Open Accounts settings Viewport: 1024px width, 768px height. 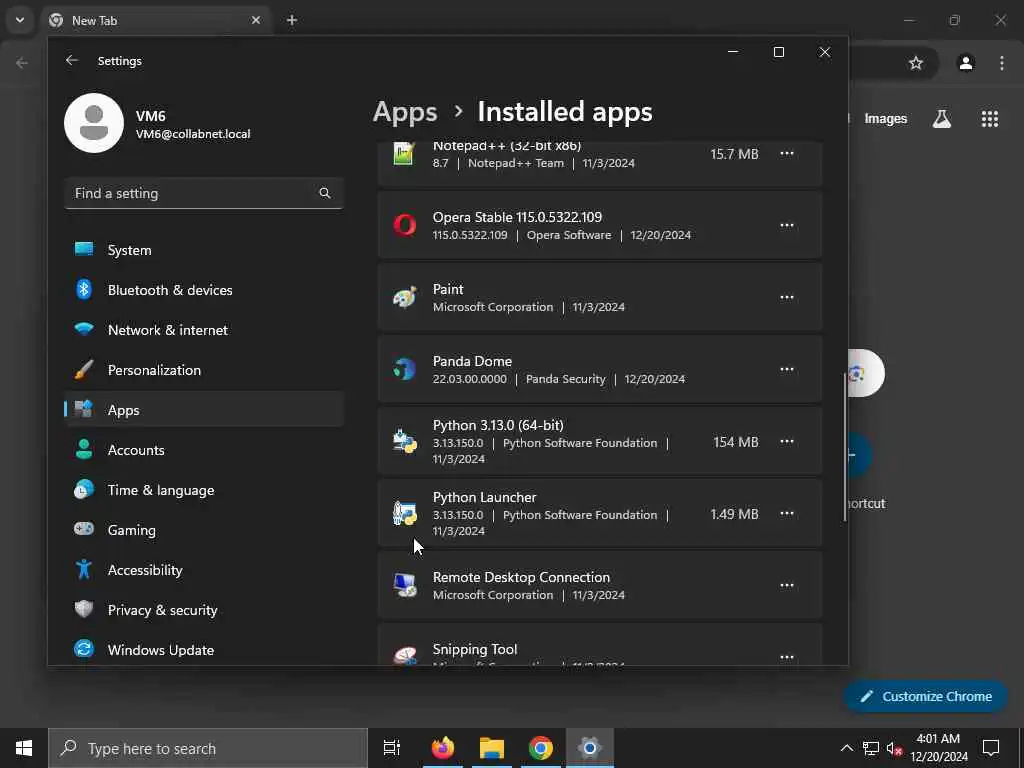coord(204,450)
